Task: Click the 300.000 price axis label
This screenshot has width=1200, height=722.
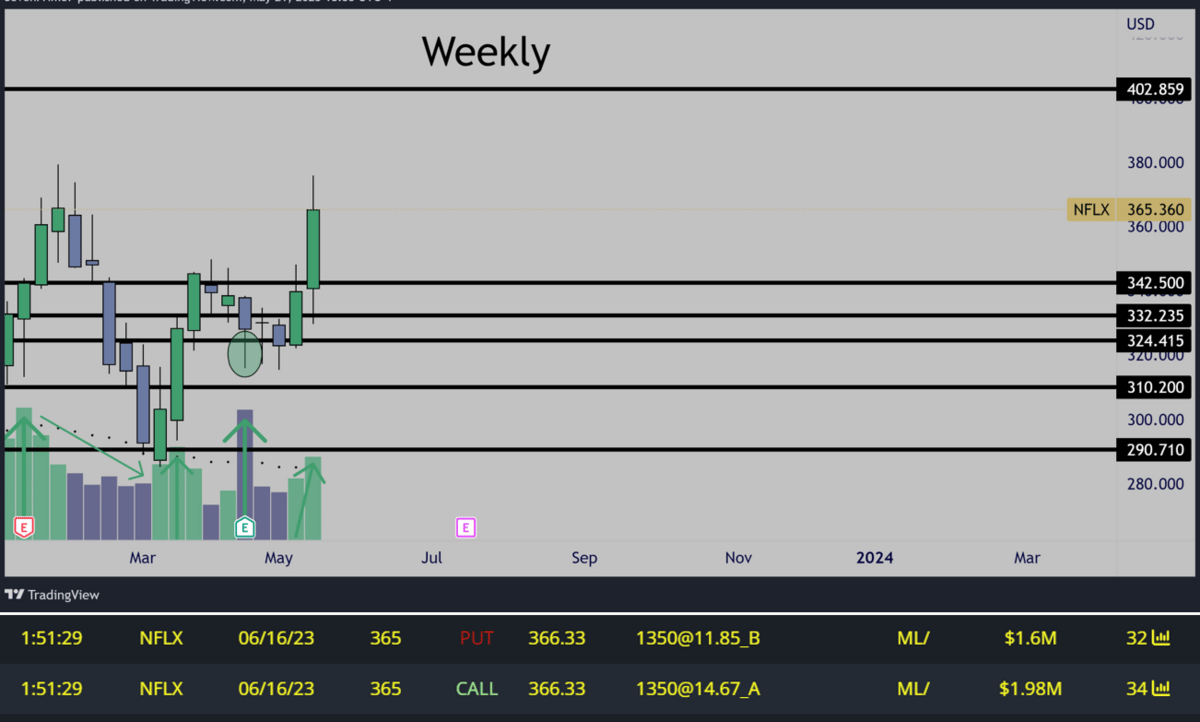Action: click(x=1155, y=420)
